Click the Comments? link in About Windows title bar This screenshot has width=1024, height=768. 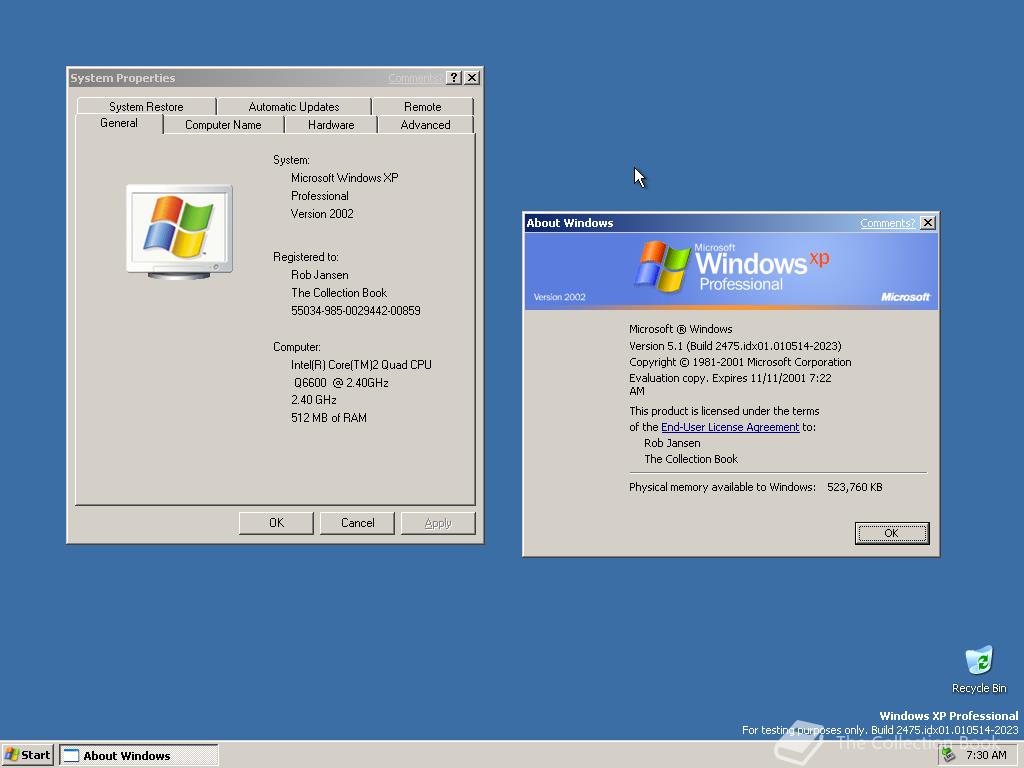(888, 223)
